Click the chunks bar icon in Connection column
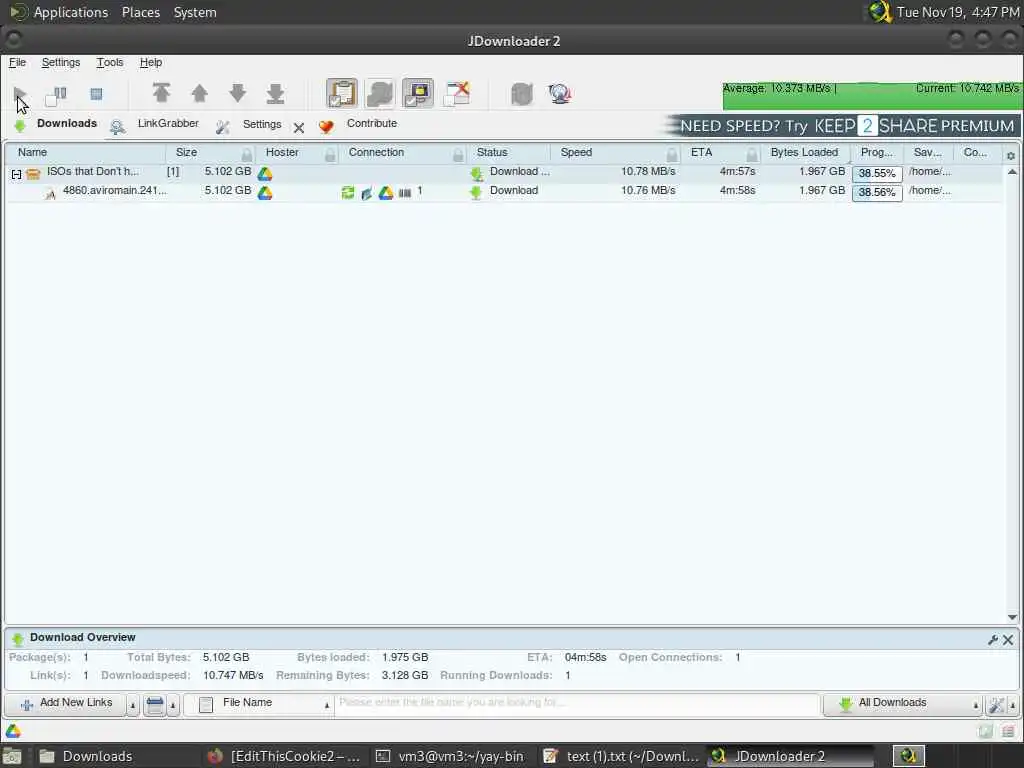 (x=405, y=193)
